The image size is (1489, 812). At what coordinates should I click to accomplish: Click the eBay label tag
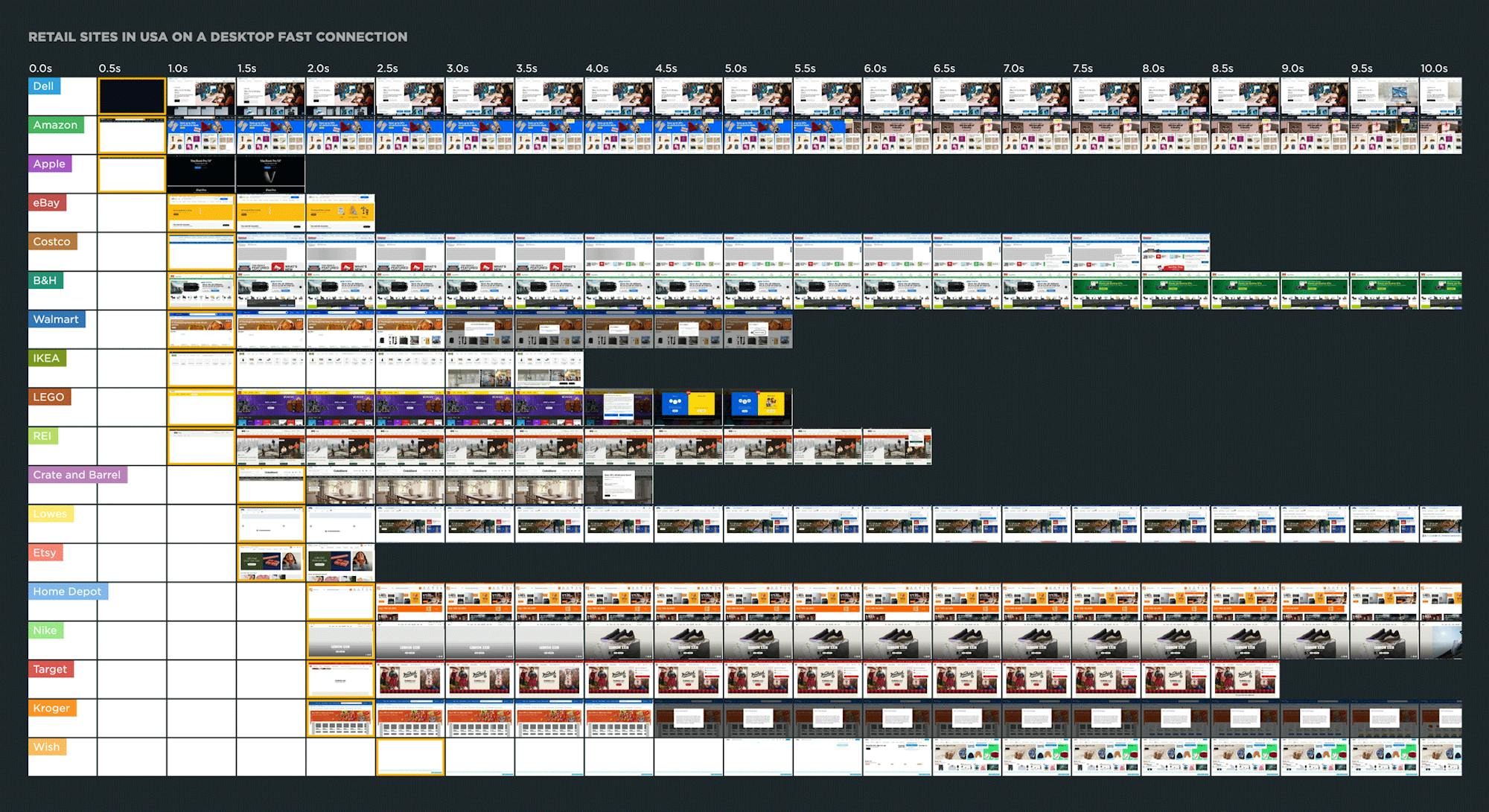tap(46, 202)
